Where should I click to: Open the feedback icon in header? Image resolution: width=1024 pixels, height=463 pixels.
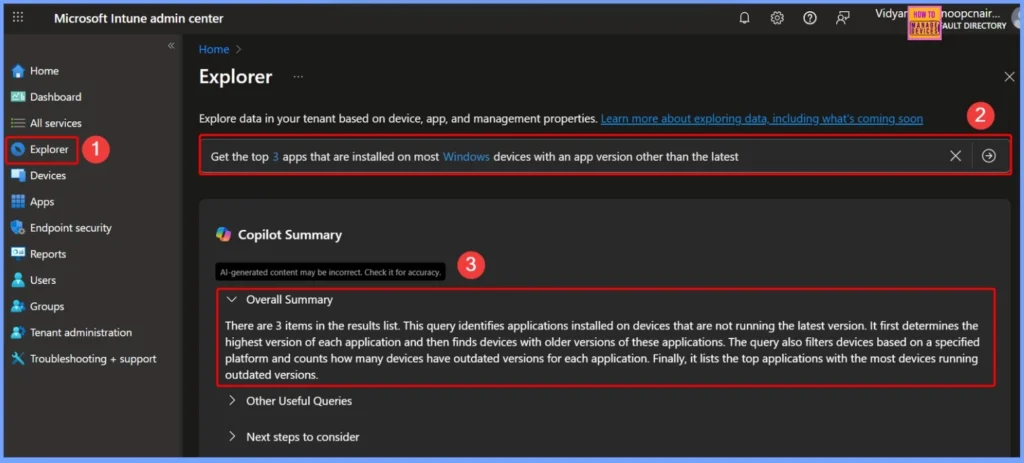click(842, 18)
